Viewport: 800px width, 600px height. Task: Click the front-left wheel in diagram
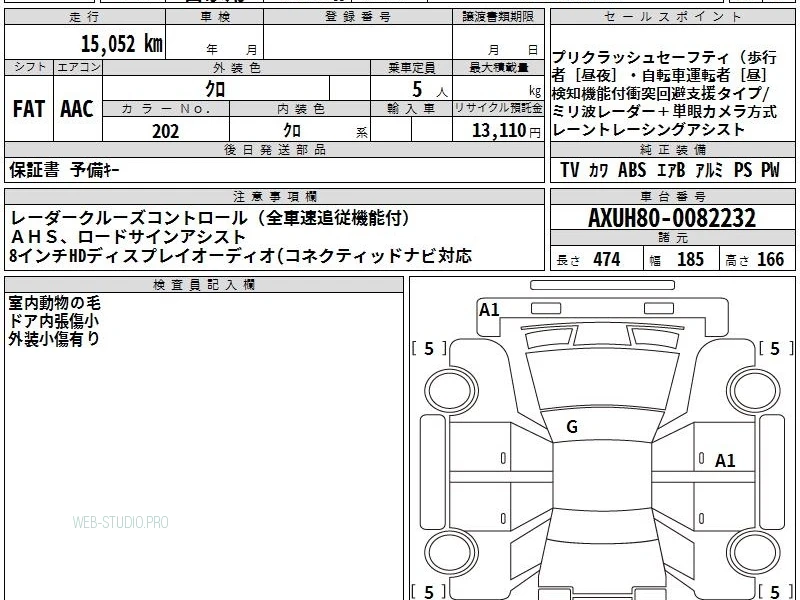[x=451, y=391]
